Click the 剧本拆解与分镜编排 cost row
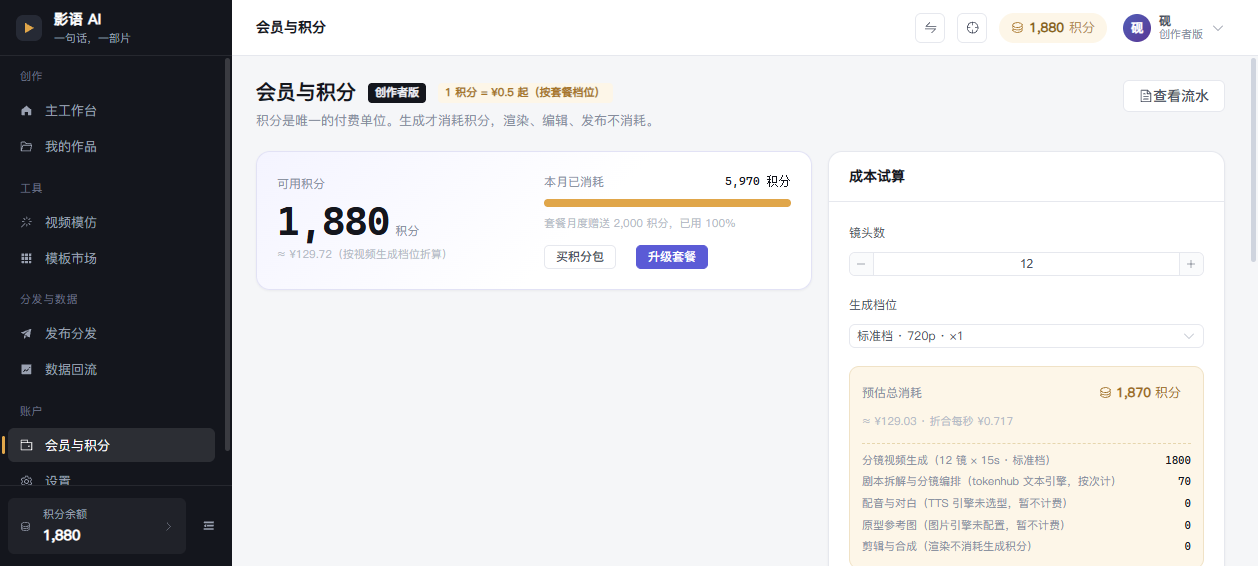 point(1026,481)
